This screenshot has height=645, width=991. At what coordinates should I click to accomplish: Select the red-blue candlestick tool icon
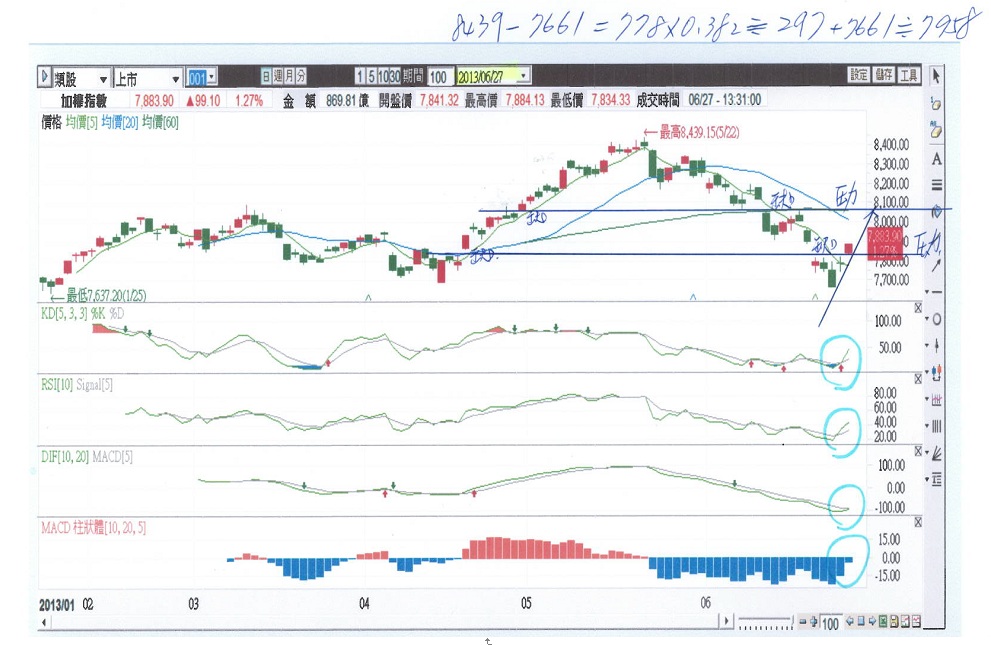[x=937, y=373]
